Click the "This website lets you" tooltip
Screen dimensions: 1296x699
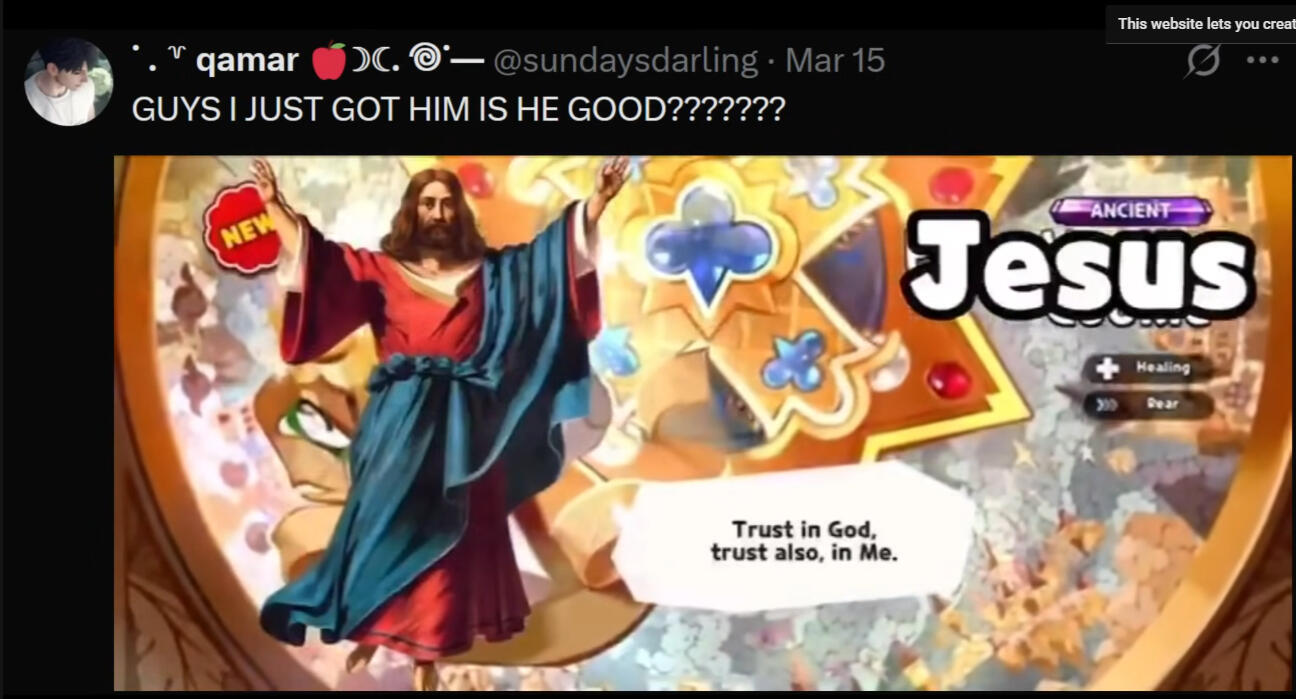coord(1200,24)
